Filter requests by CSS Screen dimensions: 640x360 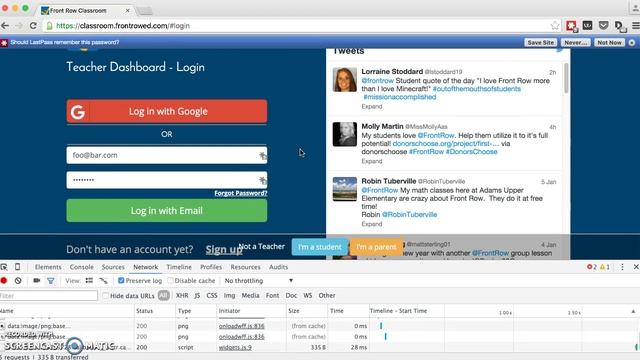point(212,296)
